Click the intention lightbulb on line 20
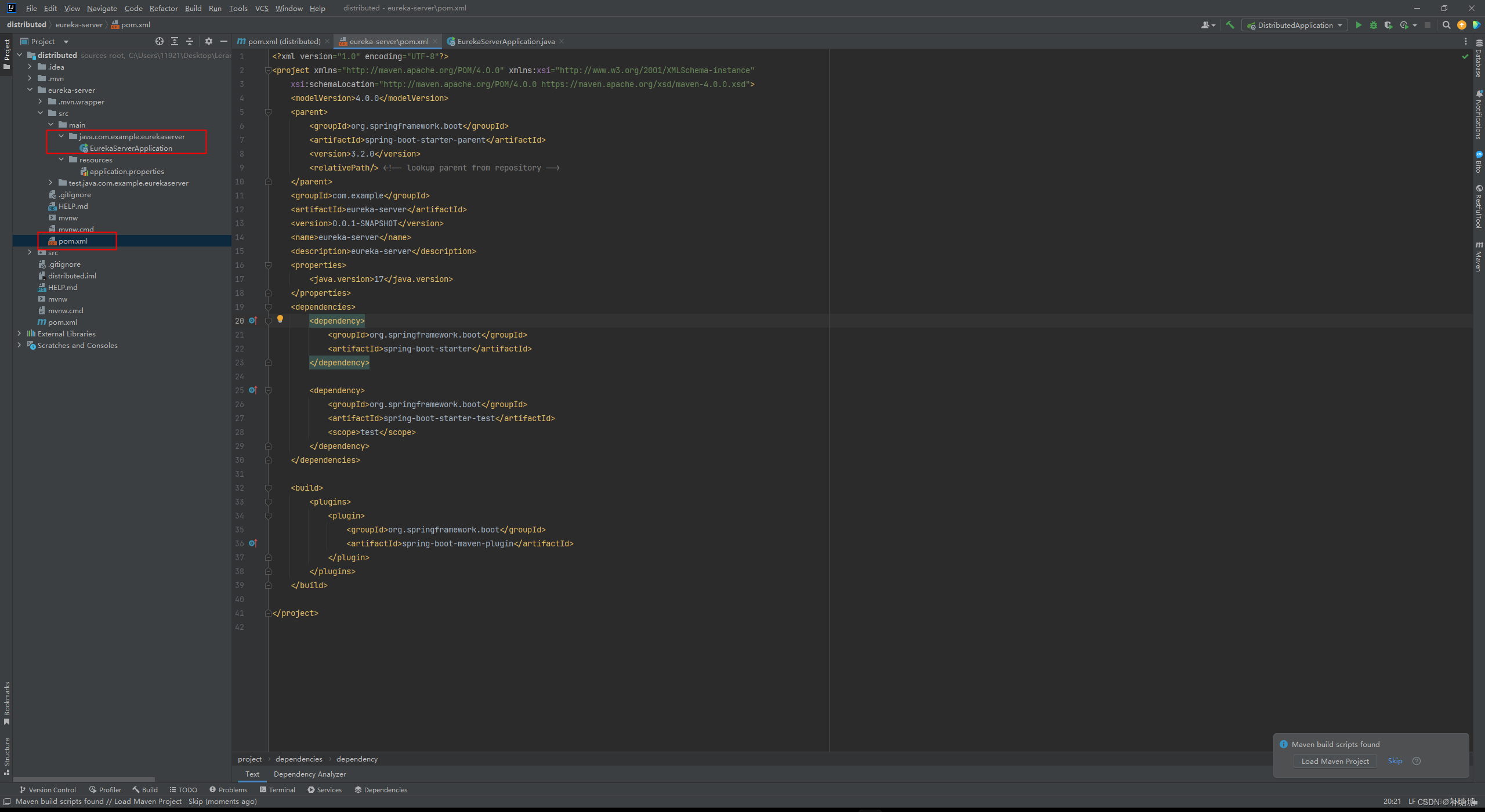 (x=280, y=319)
